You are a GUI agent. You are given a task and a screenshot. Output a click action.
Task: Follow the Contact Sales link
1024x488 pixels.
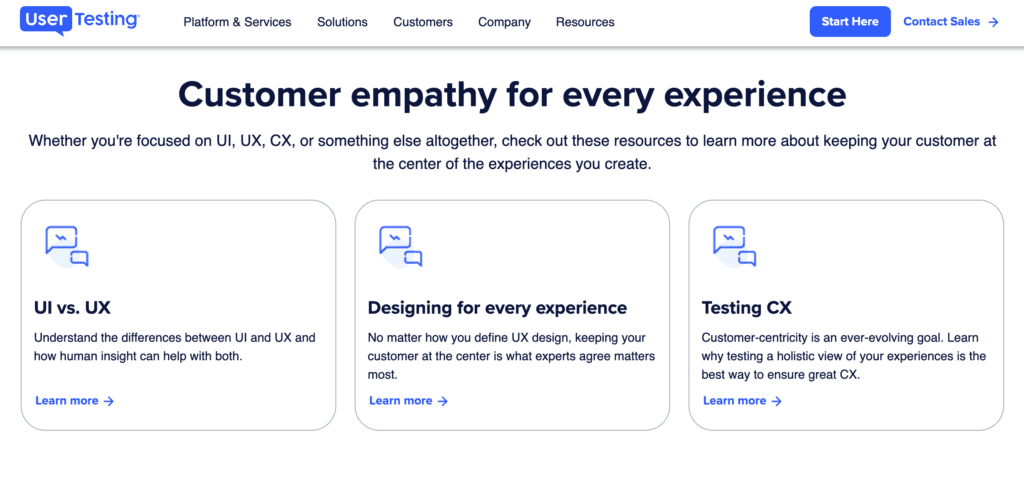[943, 22]
